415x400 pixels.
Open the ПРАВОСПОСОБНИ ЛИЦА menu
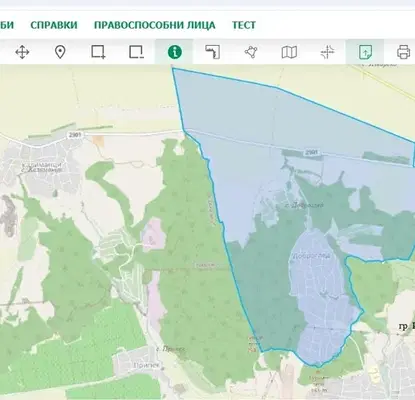(154, 25)
